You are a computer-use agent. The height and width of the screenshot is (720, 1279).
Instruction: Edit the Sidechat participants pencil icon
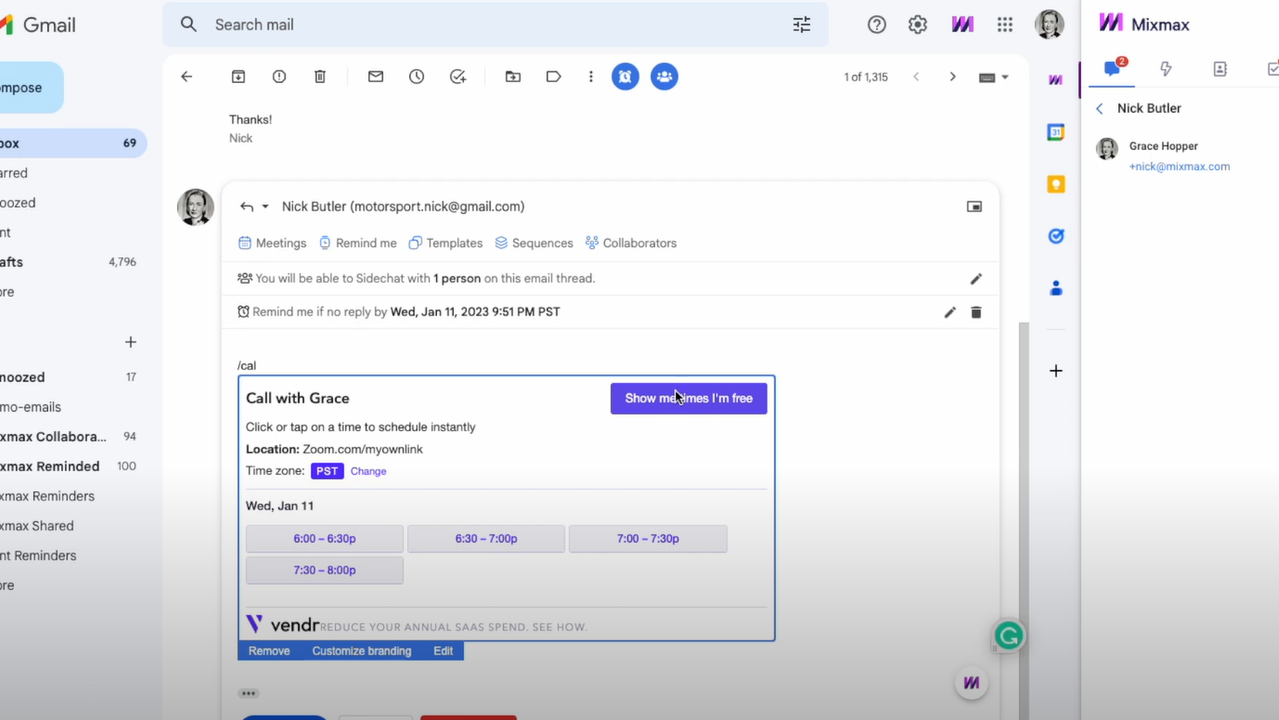point(976,279)
